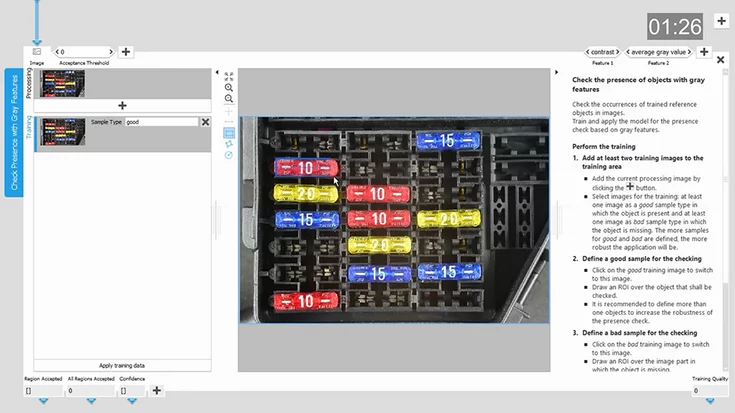This screenshot has height=413, width=735.
Task: Edit the Sample Type field
Action: point(160,122)
